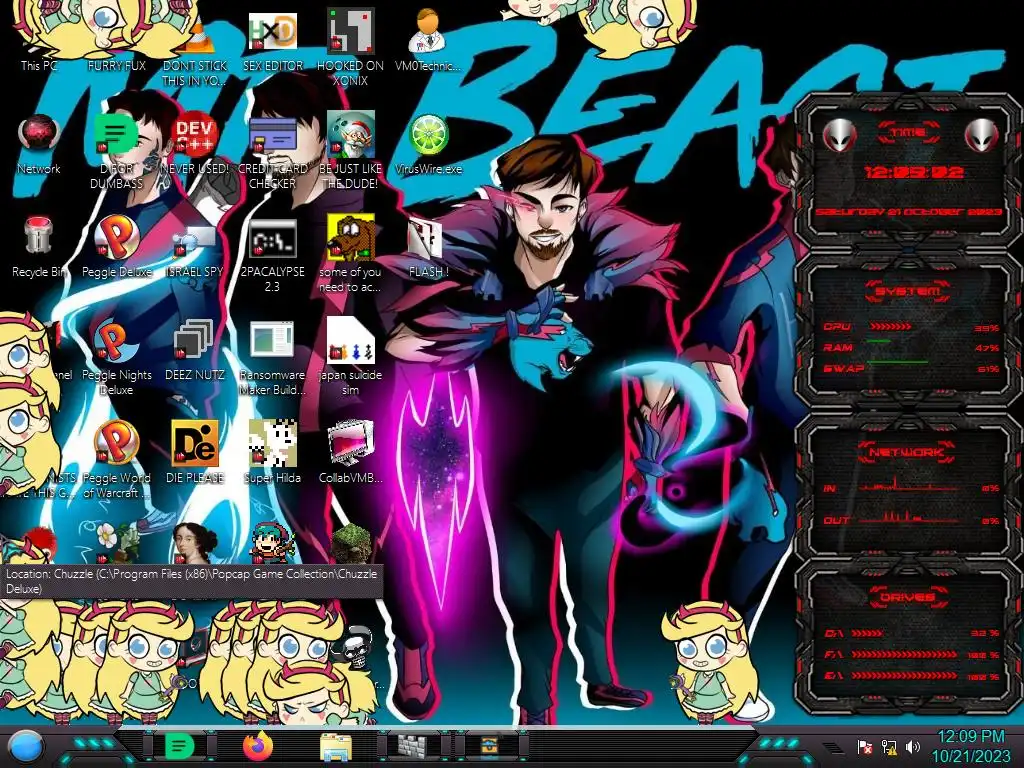
Task: Select the Minecraft grass block desktop icon
Action: point(351,543)
